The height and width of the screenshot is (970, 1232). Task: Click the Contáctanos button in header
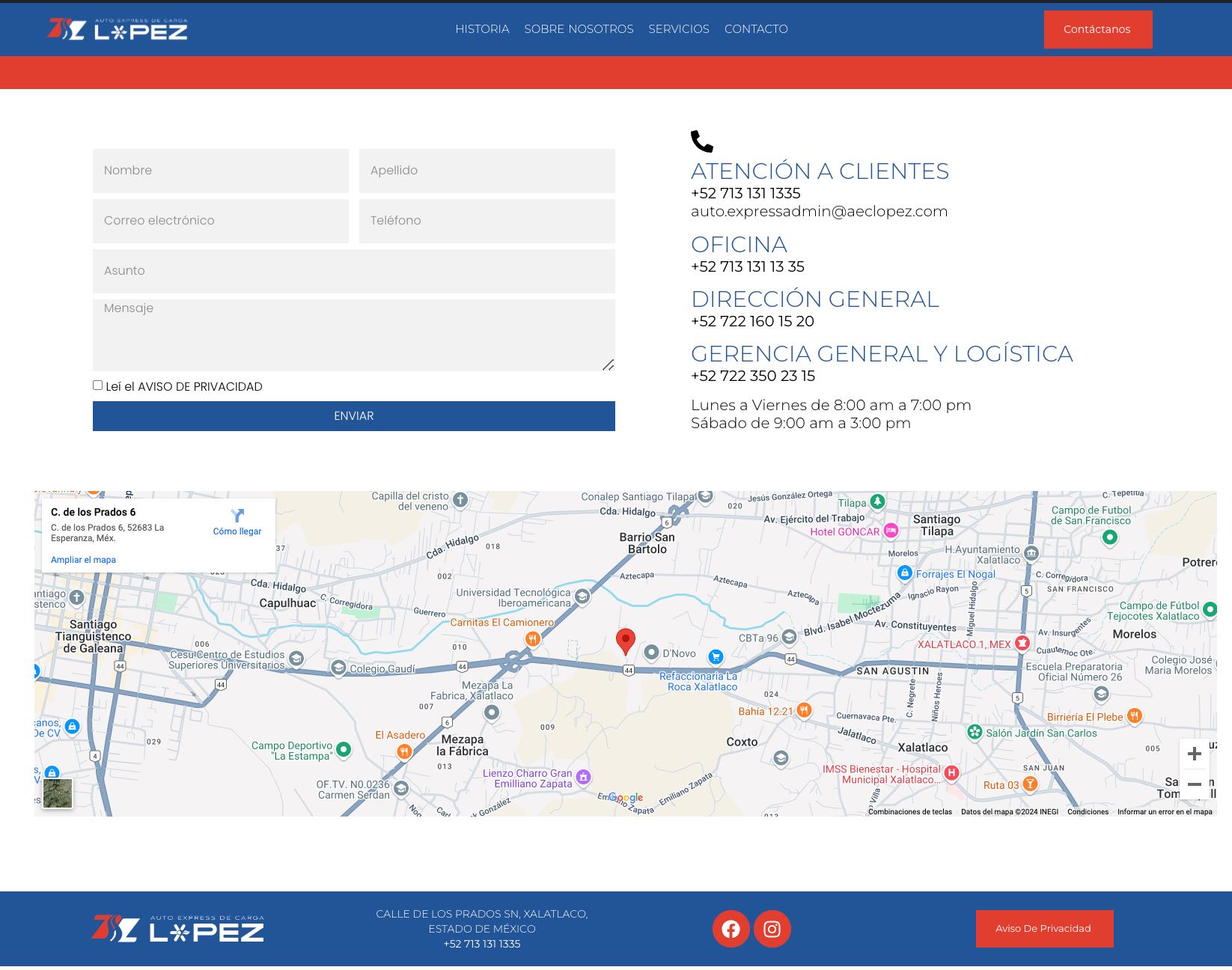1097,29
